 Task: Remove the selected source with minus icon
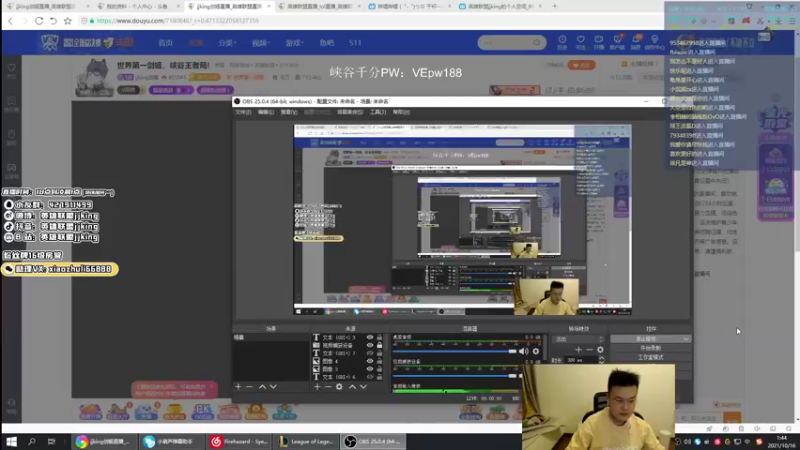(328, 387)
